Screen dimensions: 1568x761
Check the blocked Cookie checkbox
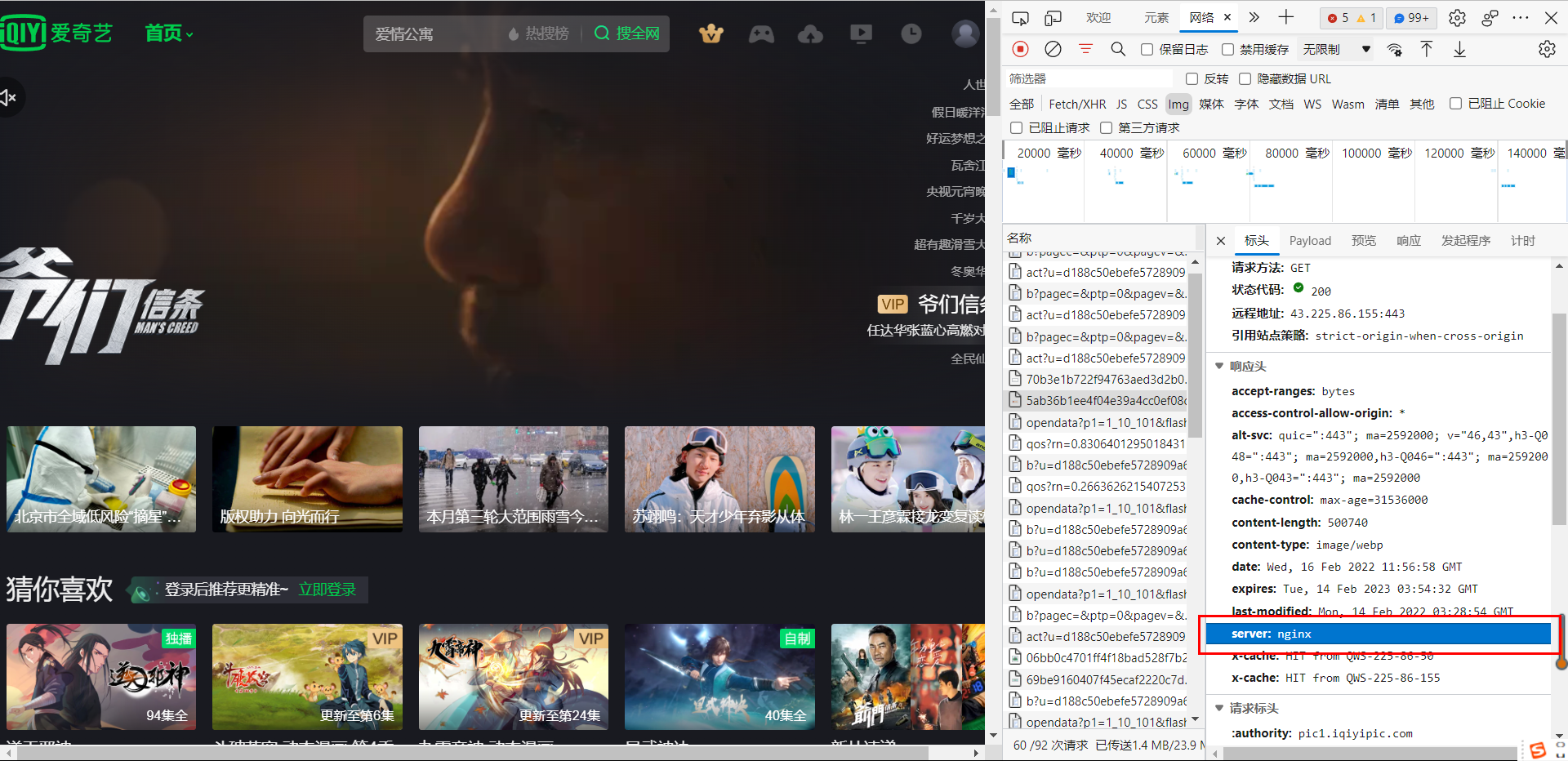pos(1455,104)
